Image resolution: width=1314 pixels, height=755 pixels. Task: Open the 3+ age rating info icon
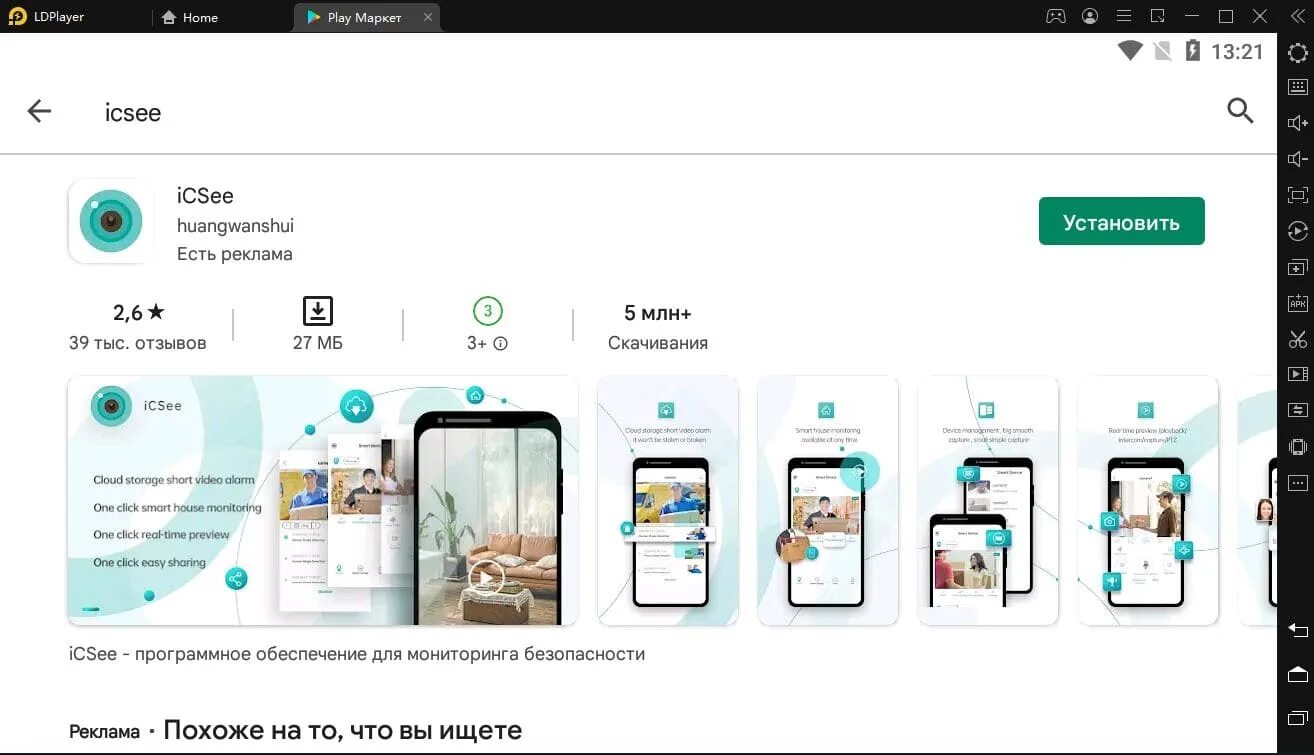click(501, 343)
